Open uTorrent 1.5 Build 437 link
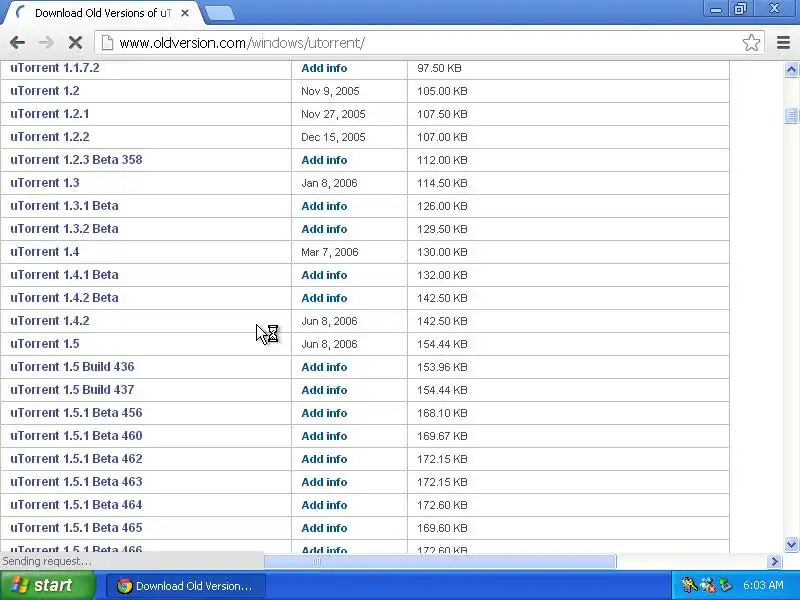The width and height of the screenshot is (800, 600). click(72, 389)
